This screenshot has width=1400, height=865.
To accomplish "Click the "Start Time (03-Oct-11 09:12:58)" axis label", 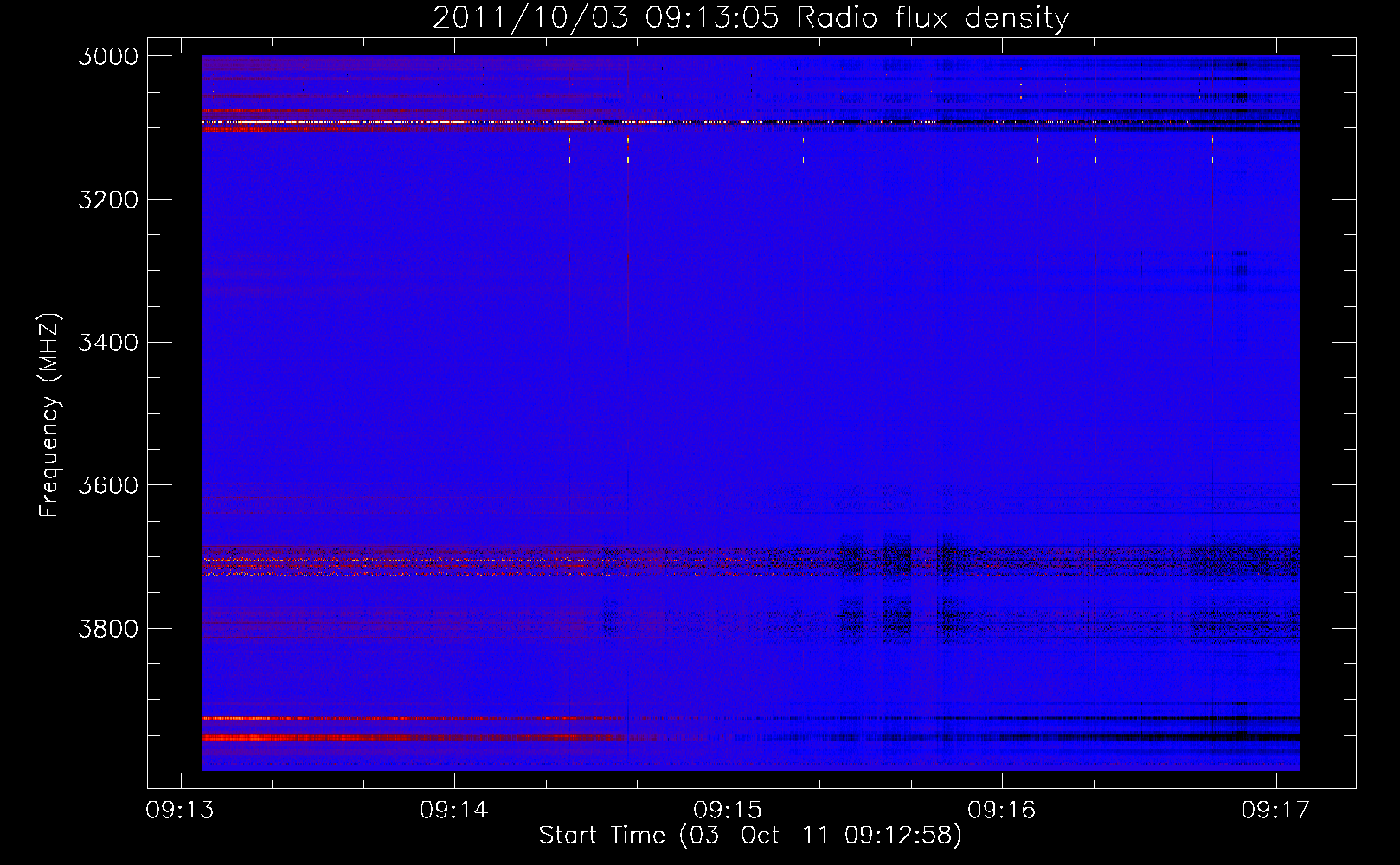I will click(750, 836).
